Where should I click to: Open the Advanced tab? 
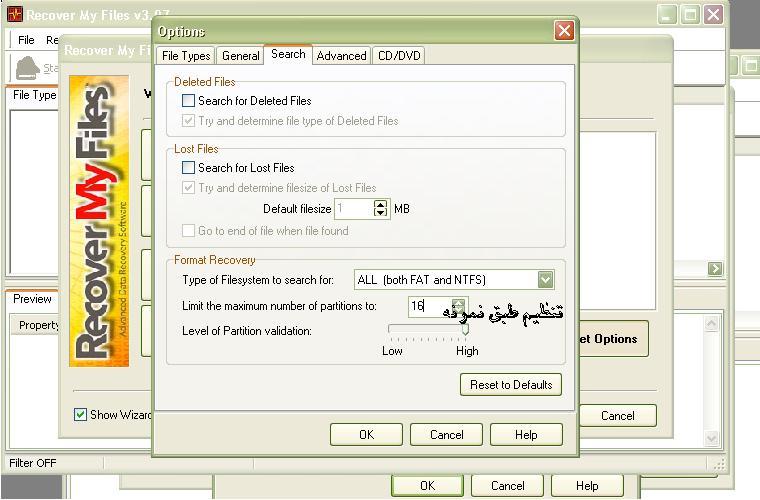point(341,56)
